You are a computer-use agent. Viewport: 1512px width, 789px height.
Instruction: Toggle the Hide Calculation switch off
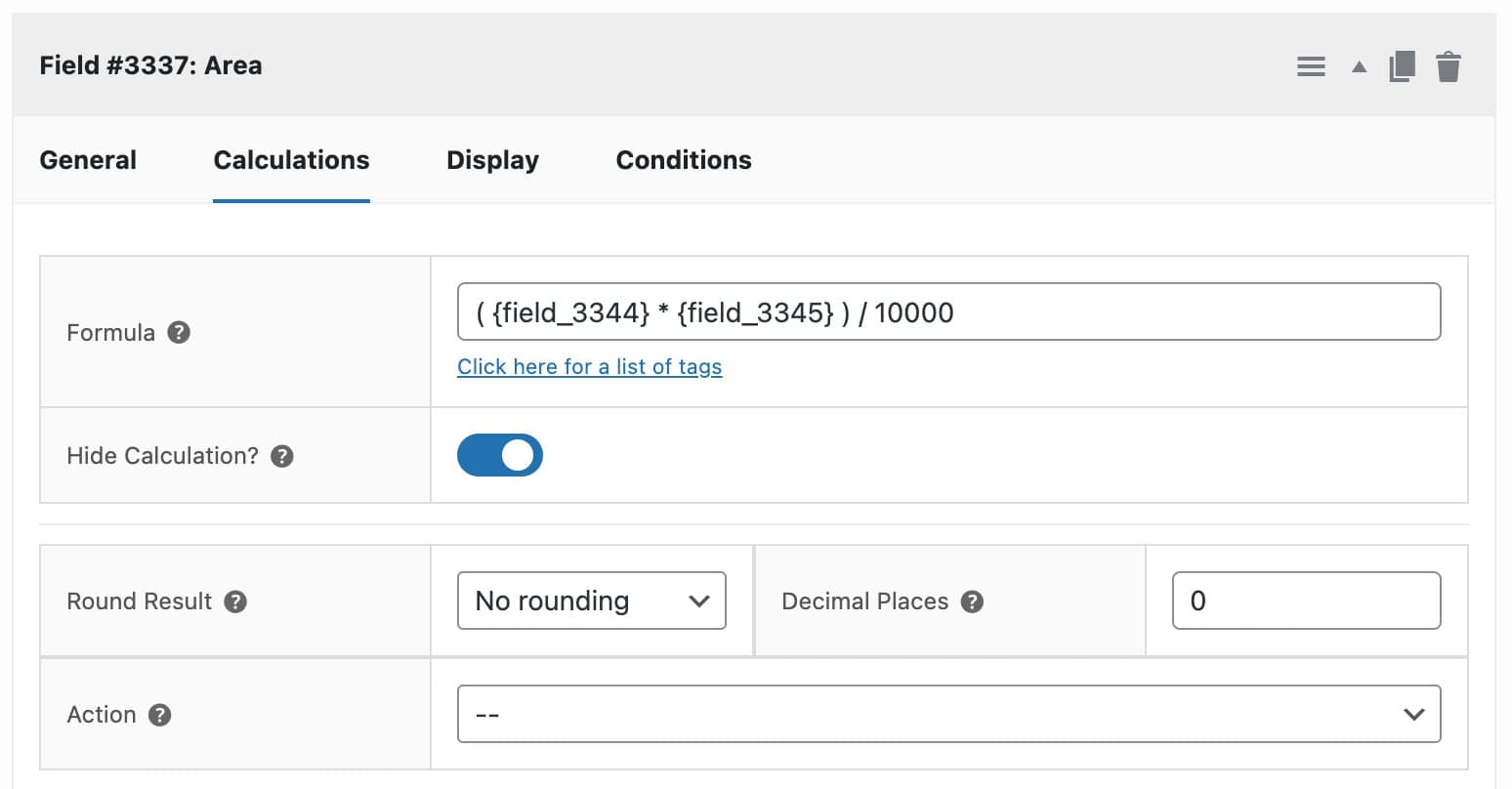click(x=500, y=455)
